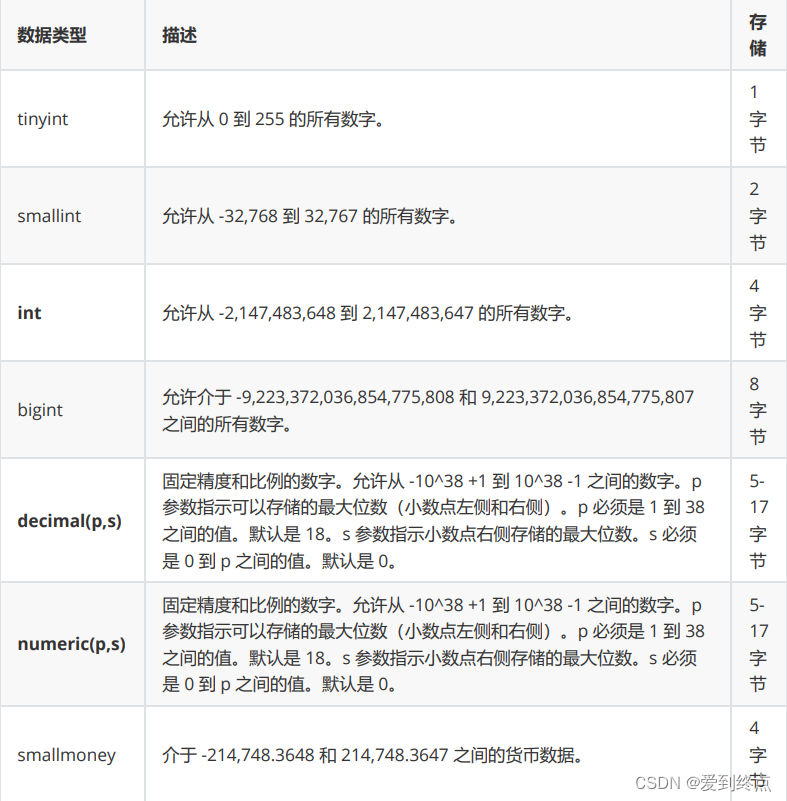Click the description with -32,768 到 32,767

[x=309, y=216]
